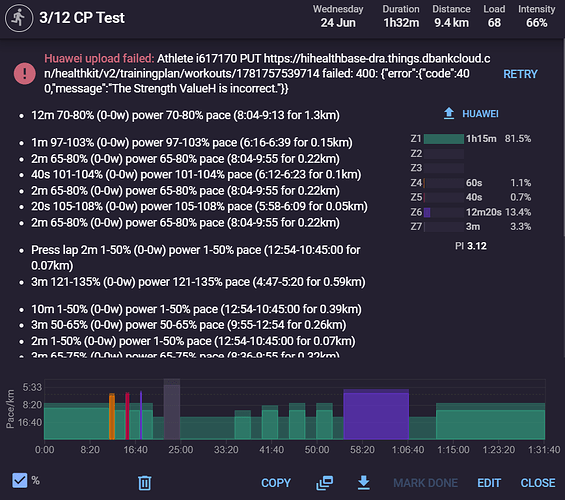This screenshot has width=565, height=500.
Task: Download the workout file
Action: [364, 483]
